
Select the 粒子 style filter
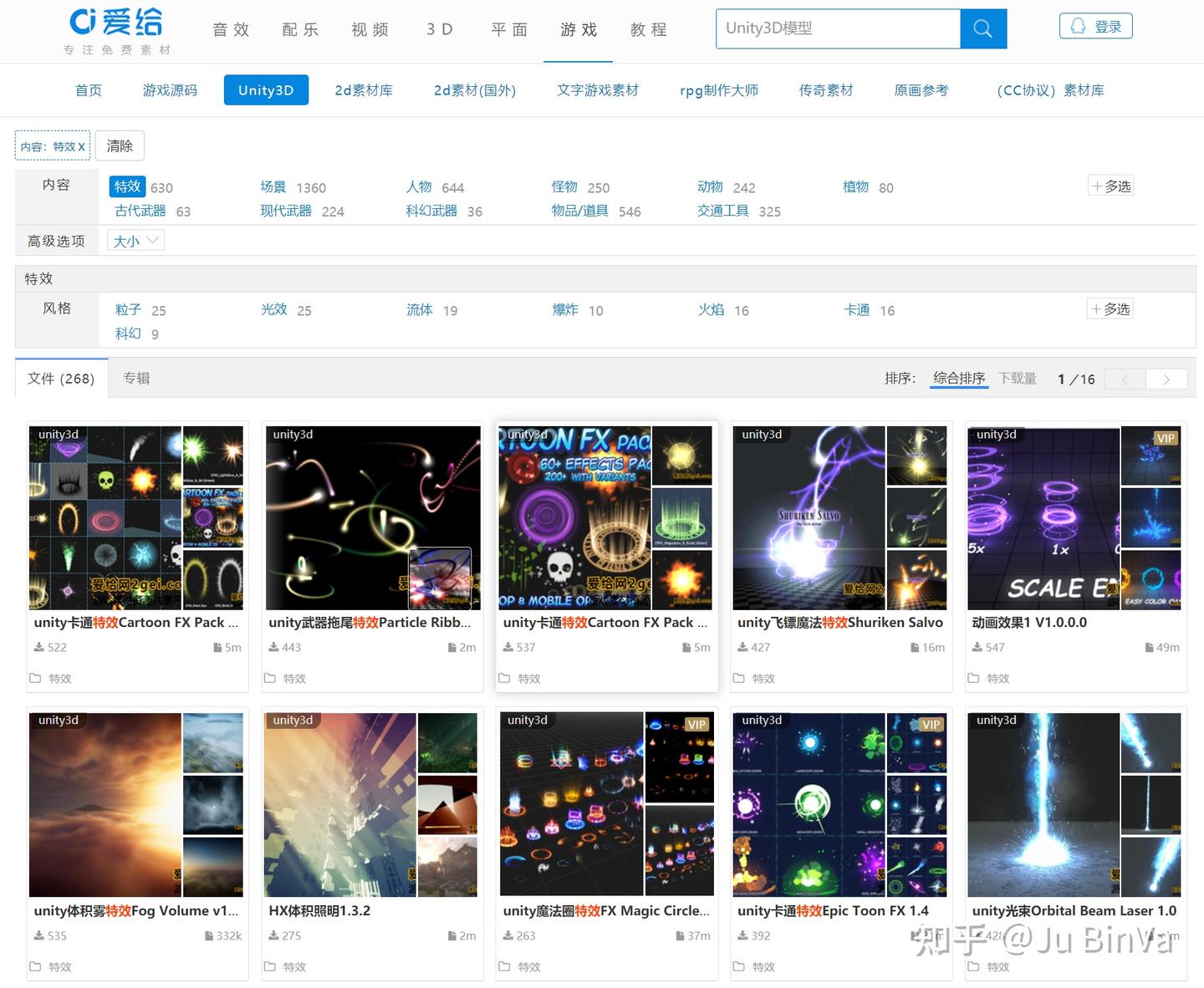(x=127, y=309)
